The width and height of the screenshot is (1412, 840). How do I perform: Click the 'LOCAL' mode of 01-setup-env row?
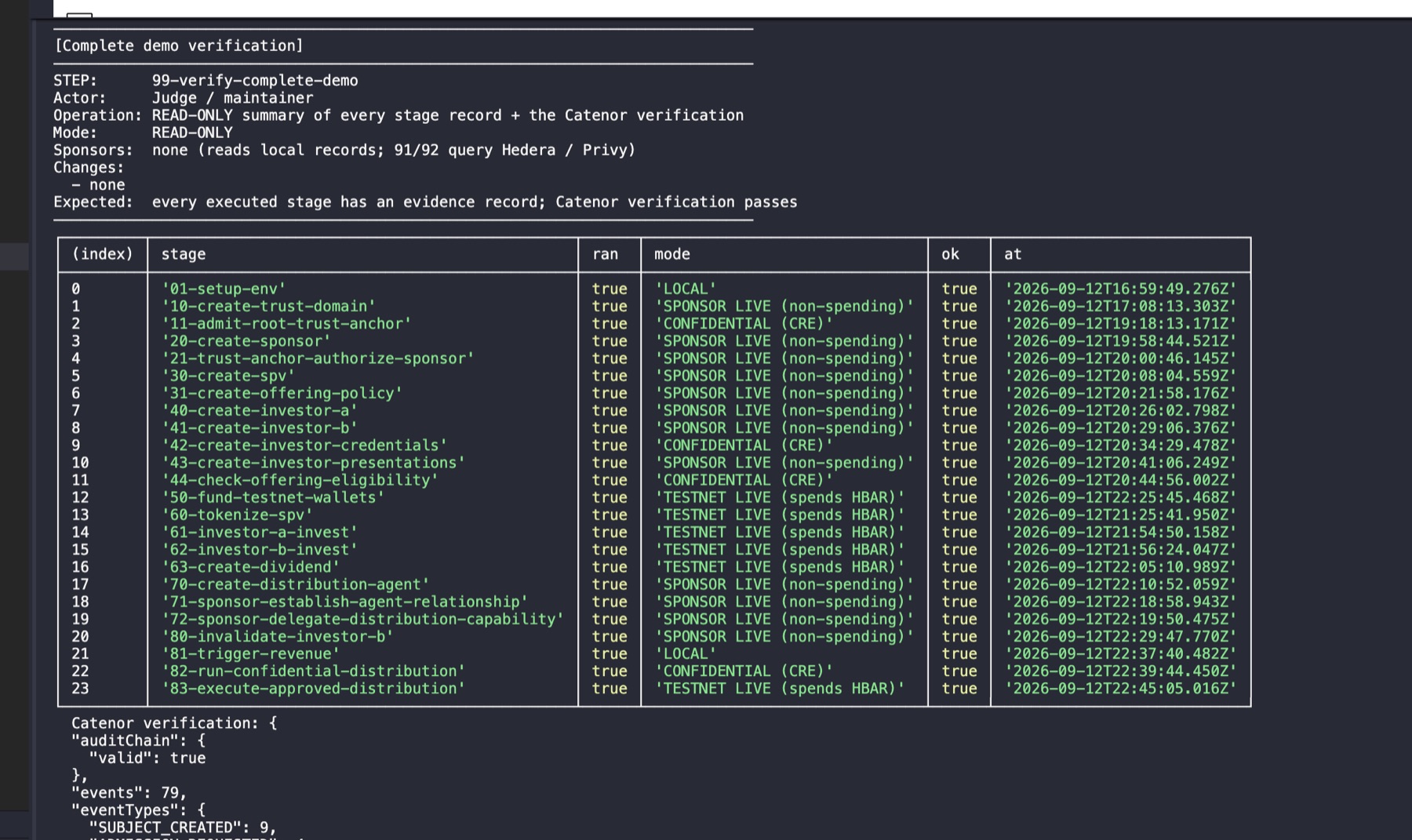(x=686, y=289)
